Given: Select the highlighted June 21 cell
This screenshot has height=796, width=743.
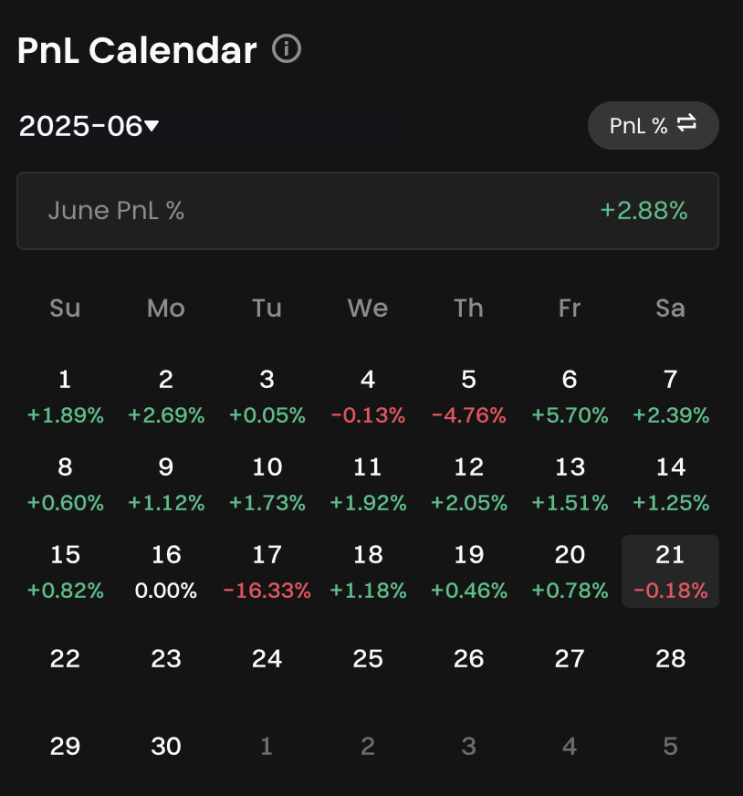Looking at the screenshot, I should (670, 571).
